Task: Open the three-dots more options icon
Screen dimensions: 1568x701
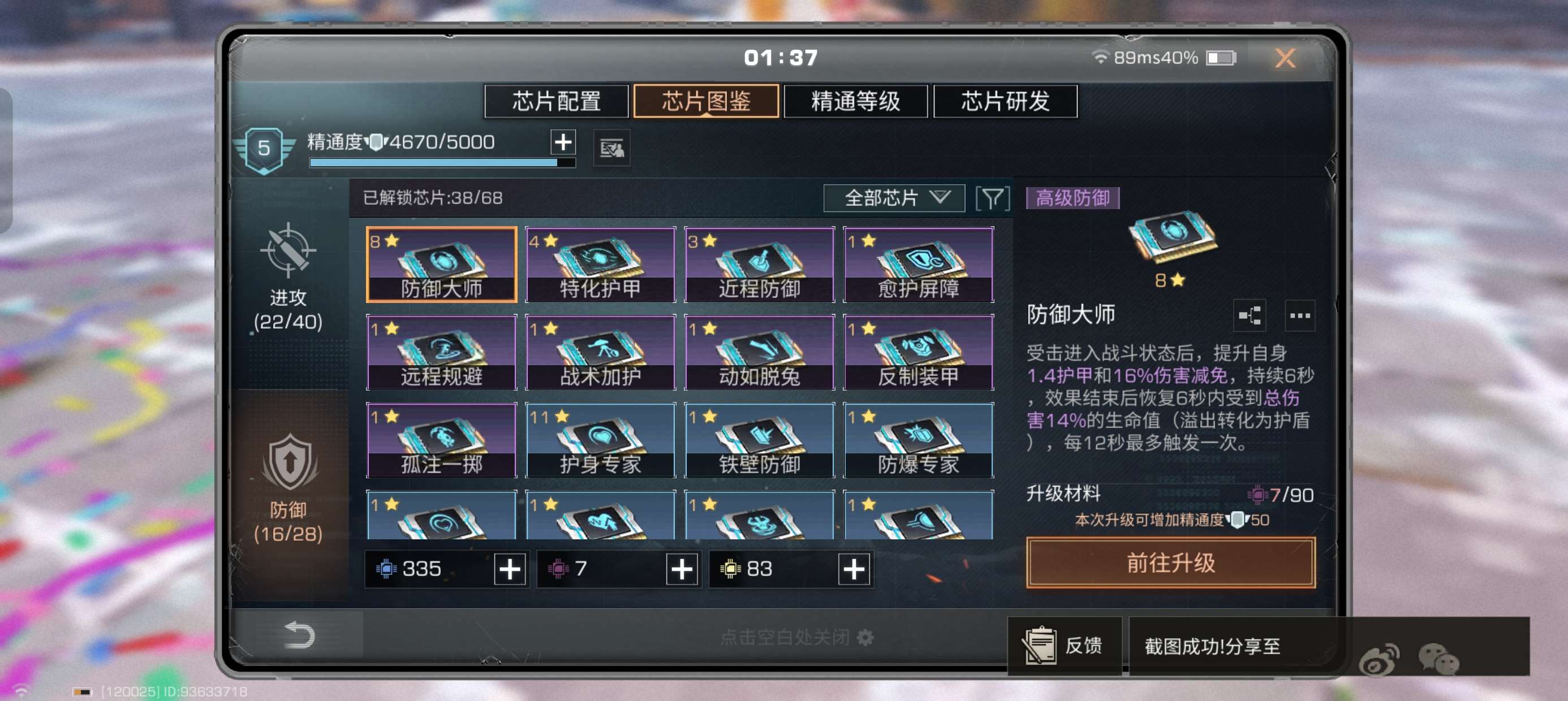Action: point(1299,315)
